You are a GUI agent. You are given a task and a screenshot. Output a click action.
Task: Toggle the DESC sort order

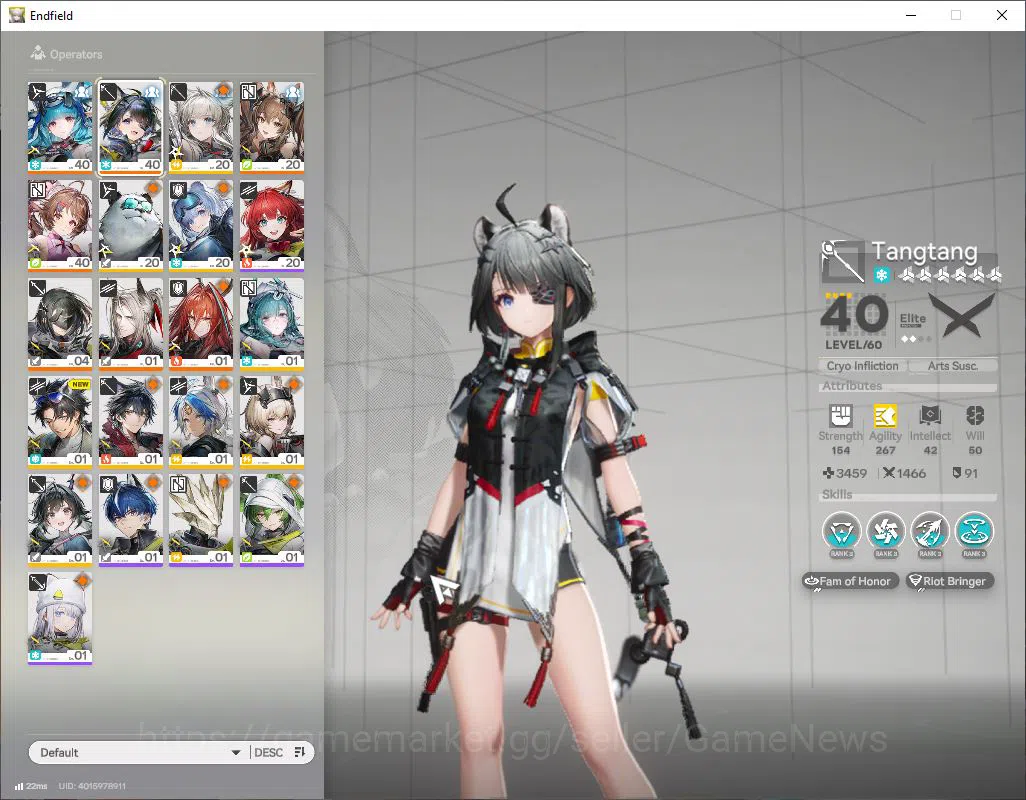coord(268,752)
